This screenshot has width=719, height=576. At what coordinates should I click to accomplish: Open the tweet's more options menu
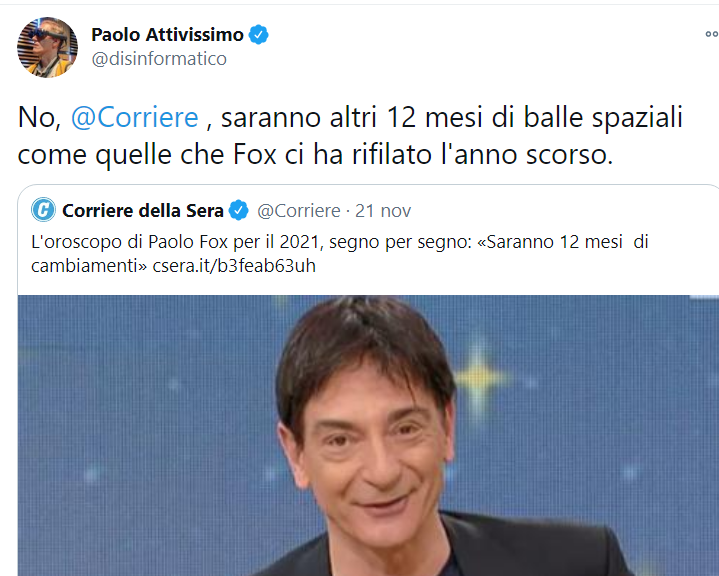point(712,34)
